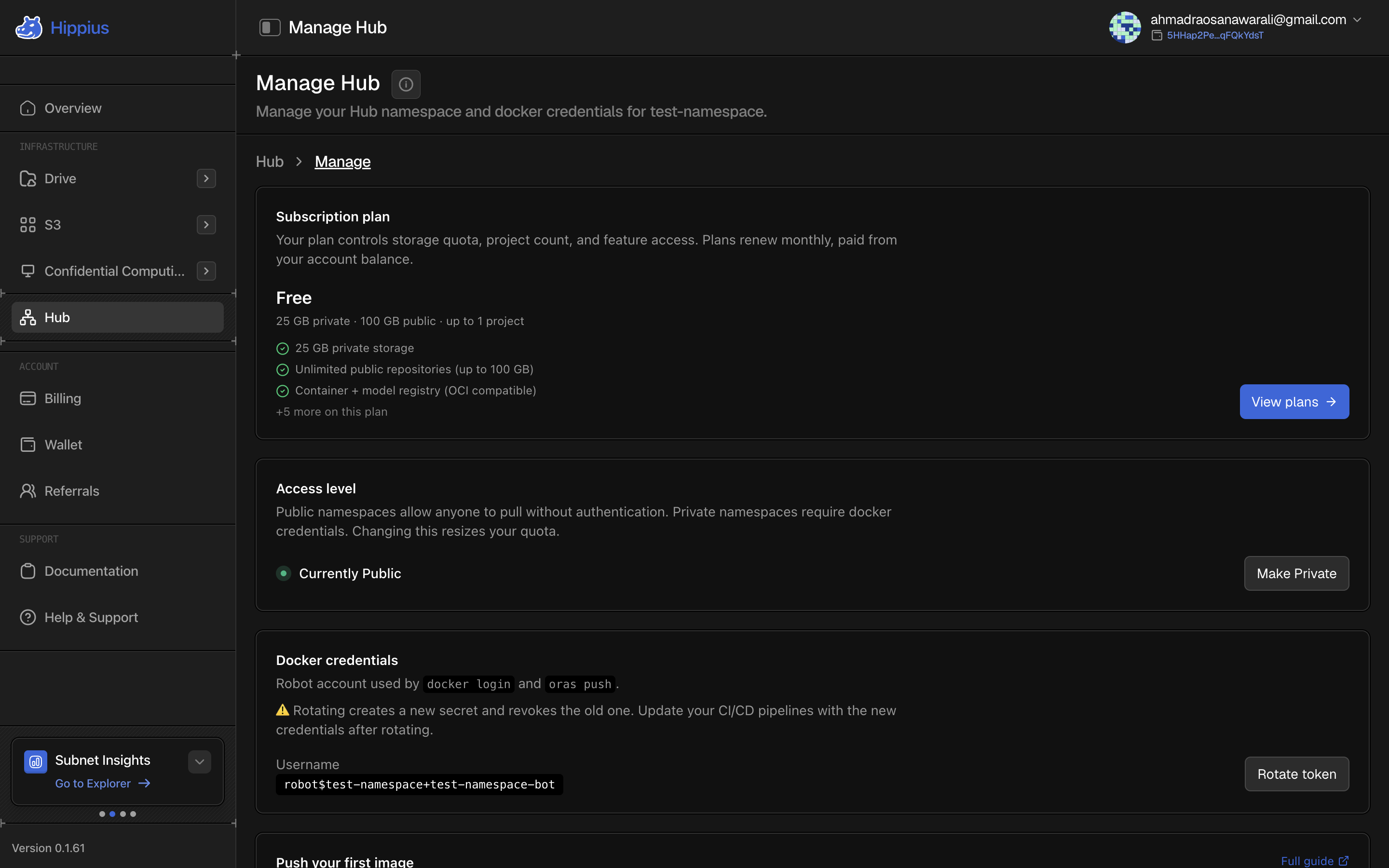Click the checkmark beside 25 GB private storage
Image resolution: width=1389 pixels, height=868 pixels.
point(283,349)
